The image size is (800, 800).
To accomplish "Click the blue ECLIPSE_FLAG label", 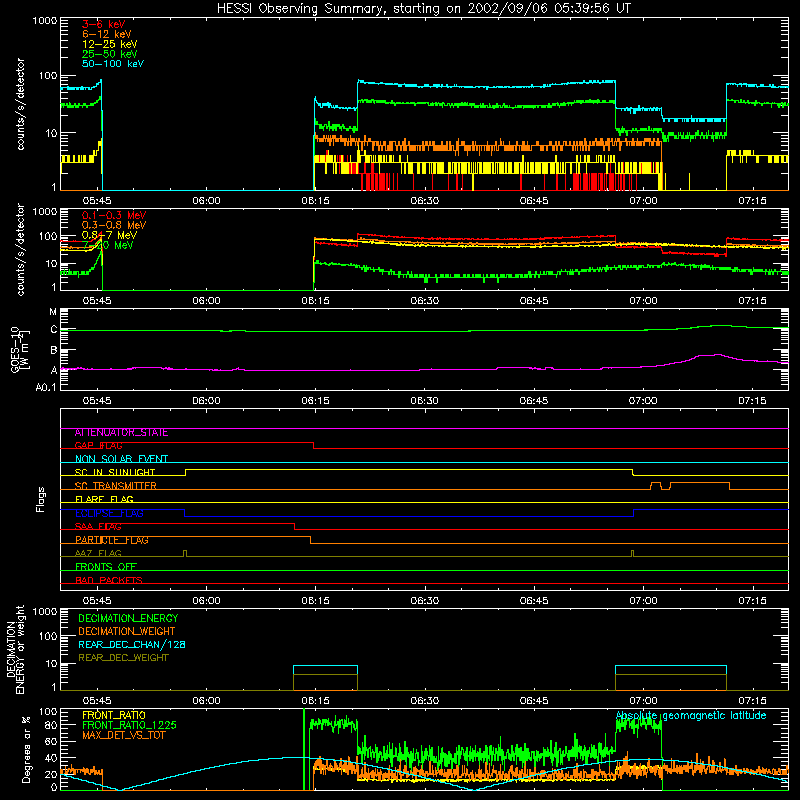I will coord(109,513).
